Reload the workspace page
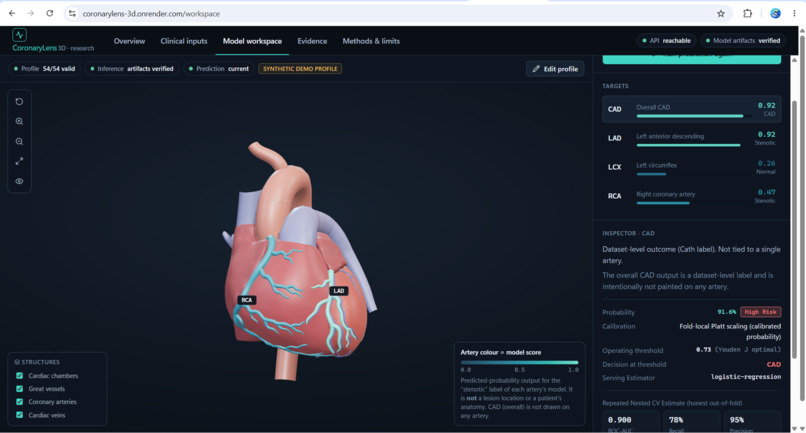Viewport: 806px width, 433px height. pyautogui.click(x=49, y=13)
